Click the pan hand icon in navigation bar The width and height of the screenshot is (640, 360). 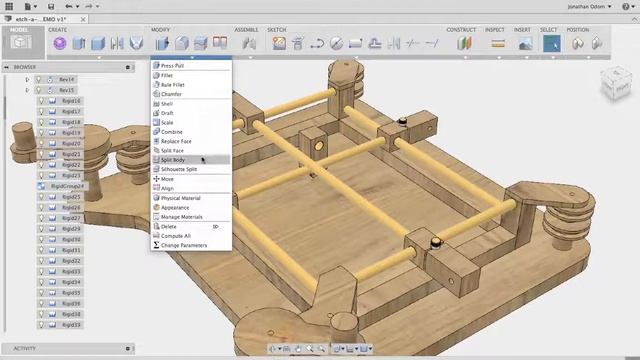click(298, 349)
